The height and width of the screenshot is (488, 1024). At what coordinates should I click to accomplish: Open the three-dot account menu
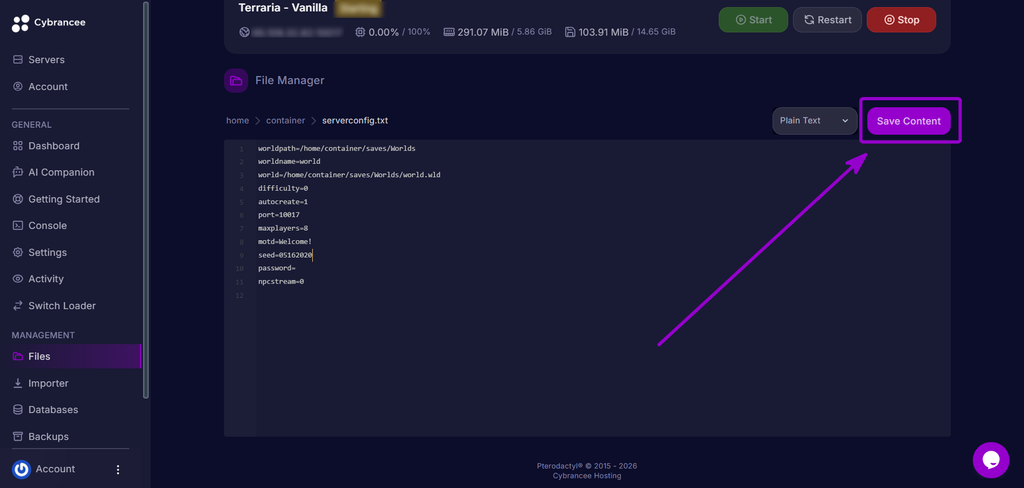[x=118, y=469]
